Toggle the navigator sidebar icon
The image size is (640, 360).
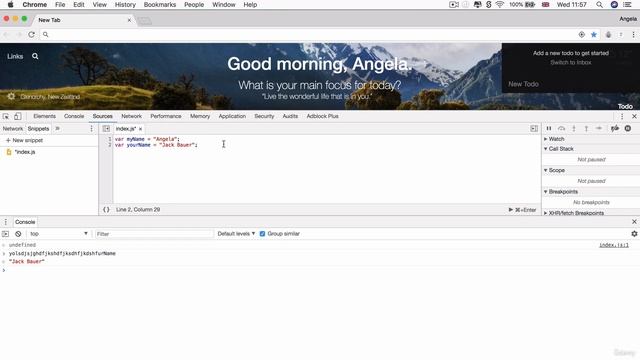[106, 129]
